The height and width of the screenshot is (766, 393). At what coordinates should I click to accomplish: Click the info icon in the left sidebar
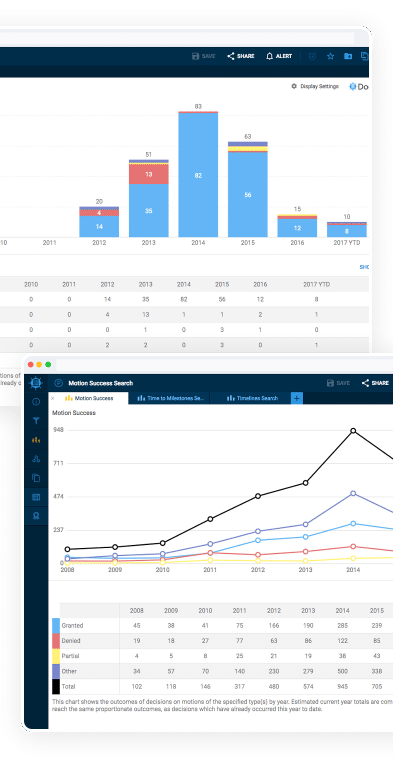pos(36,402)
